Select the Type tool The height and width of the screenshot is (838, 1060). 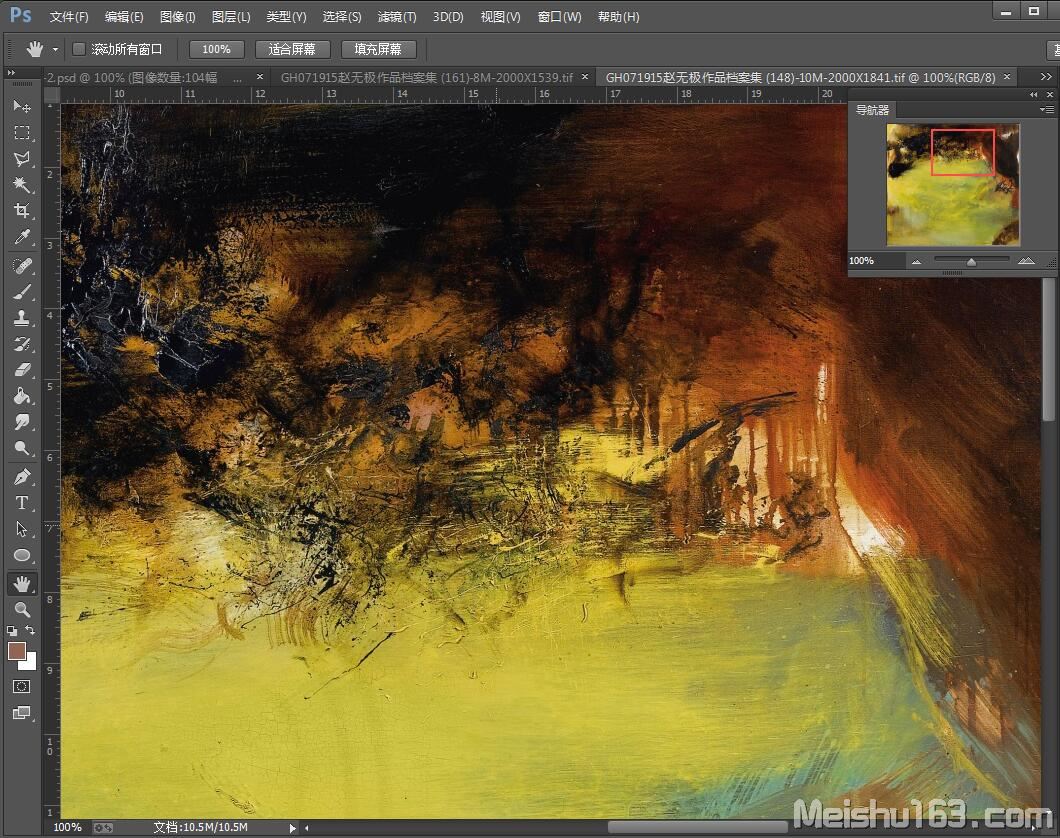point(22,503)
